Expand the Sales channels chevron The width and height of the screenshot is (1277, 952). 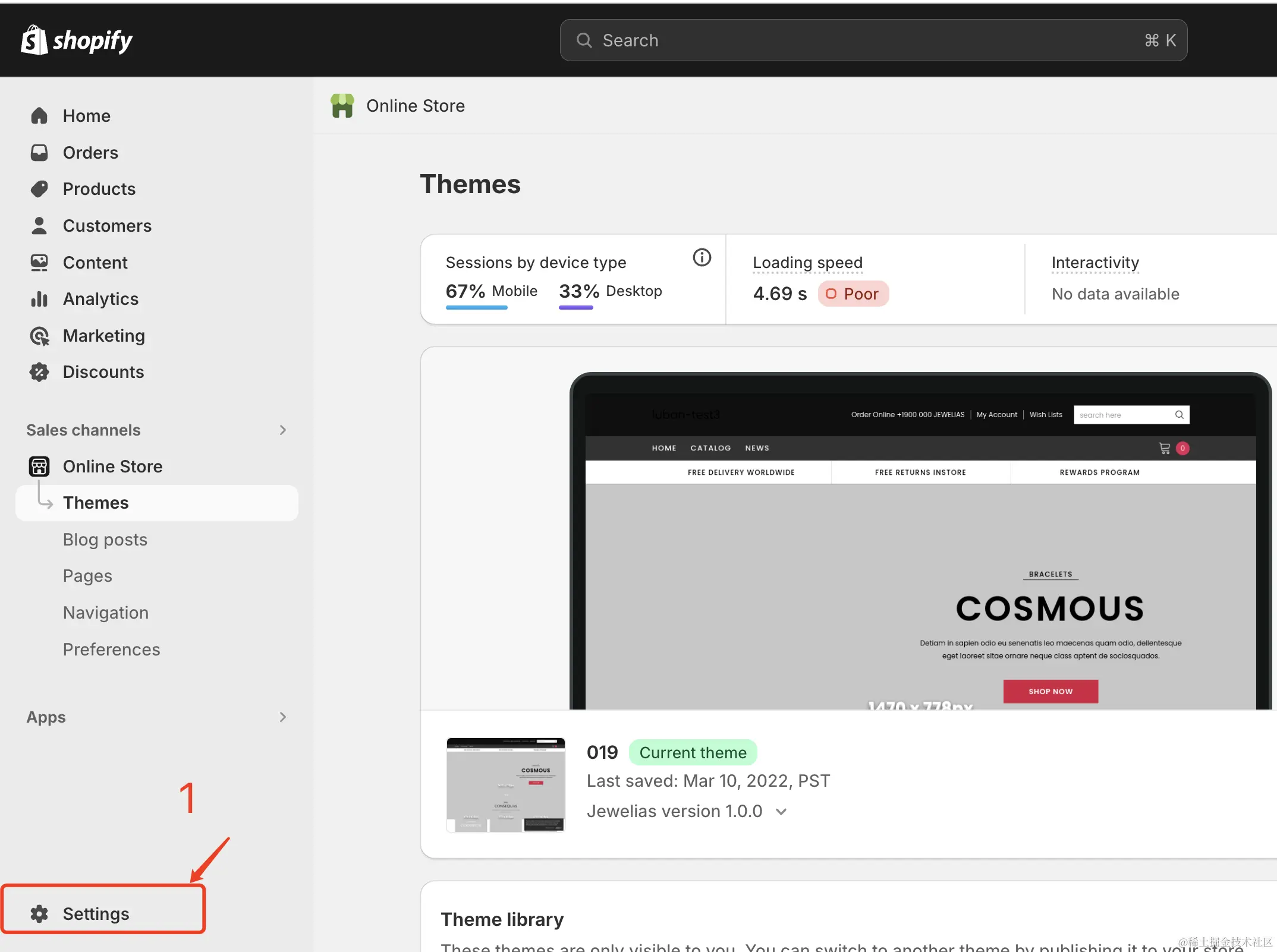[283, 430]
